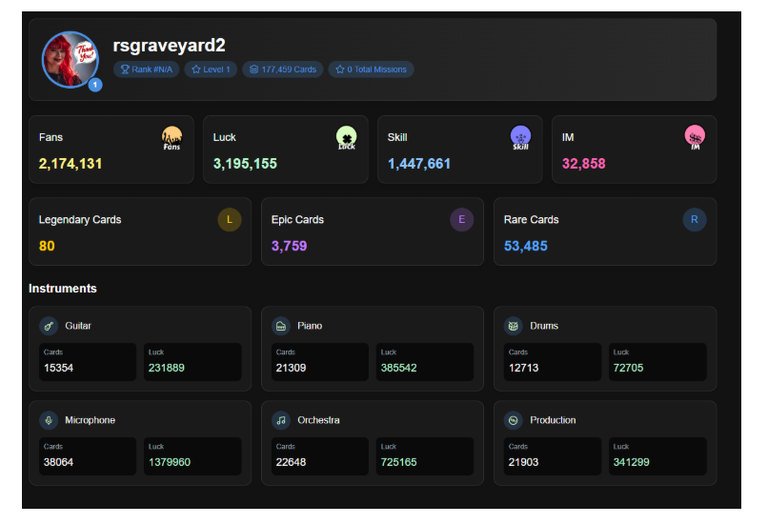Click the Rare Cards R badge
Screen dimensions: 768x523
tap(695, 220)
